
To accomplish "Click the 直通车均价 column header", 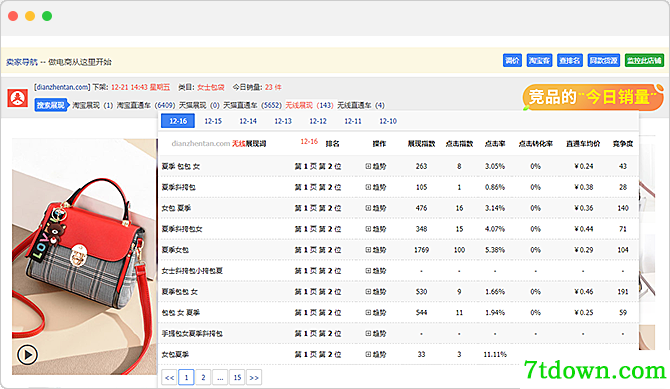I will (583, 144).
